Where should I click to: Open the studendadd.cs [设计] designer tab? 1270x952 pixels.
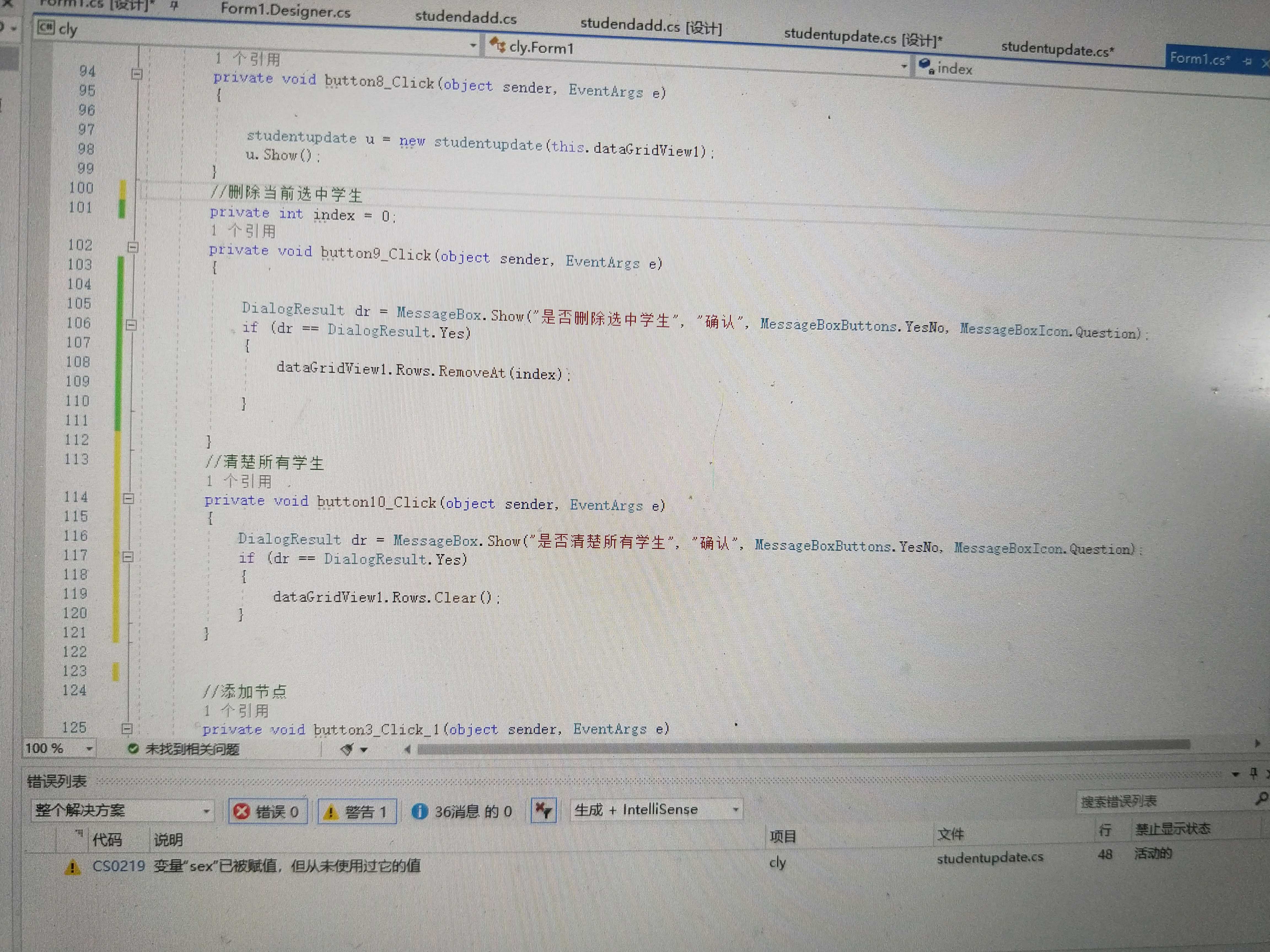651,26
